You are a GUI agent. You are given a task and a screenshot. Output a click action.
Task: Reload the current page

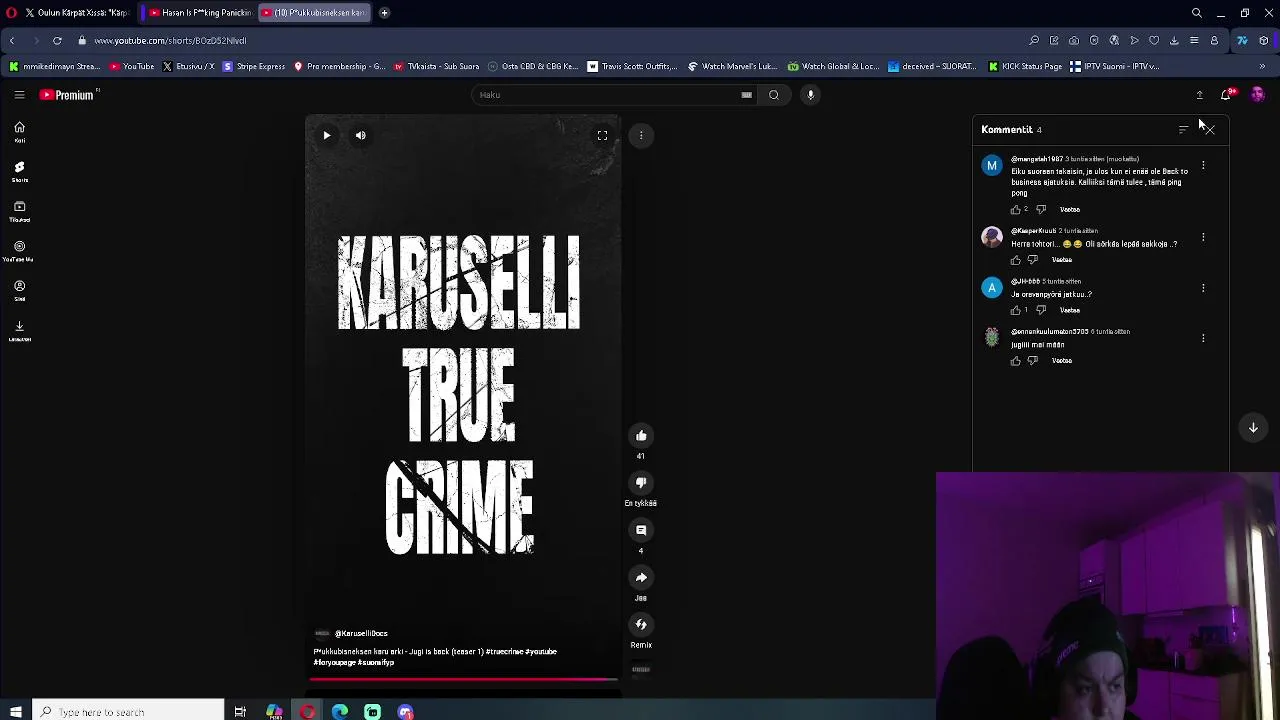[x=57, y=41]
